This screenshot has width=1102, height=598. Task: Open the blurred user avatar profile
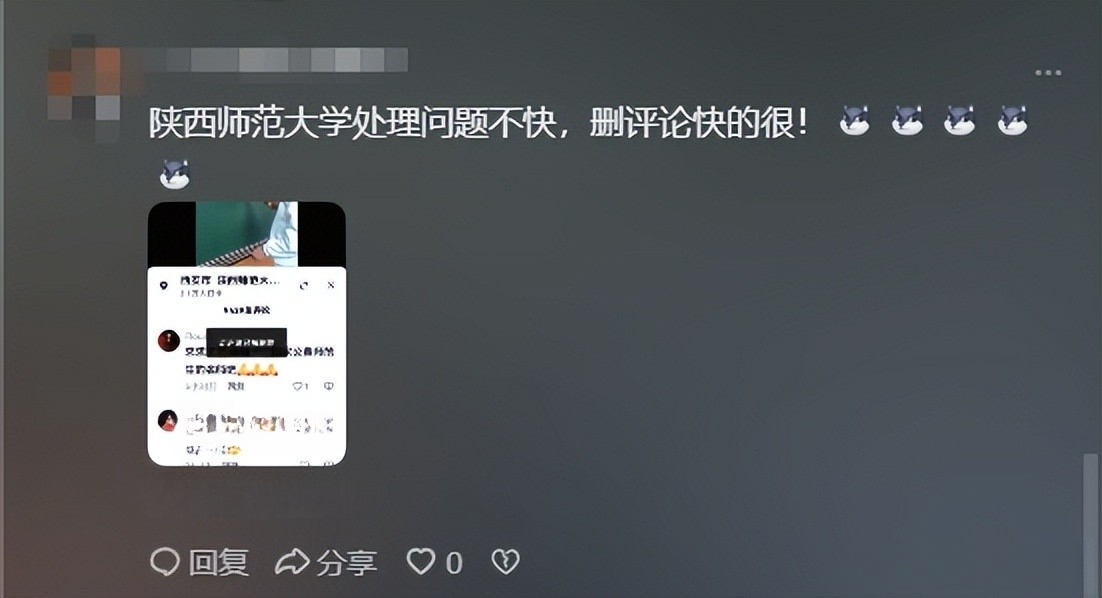[84, 88]
